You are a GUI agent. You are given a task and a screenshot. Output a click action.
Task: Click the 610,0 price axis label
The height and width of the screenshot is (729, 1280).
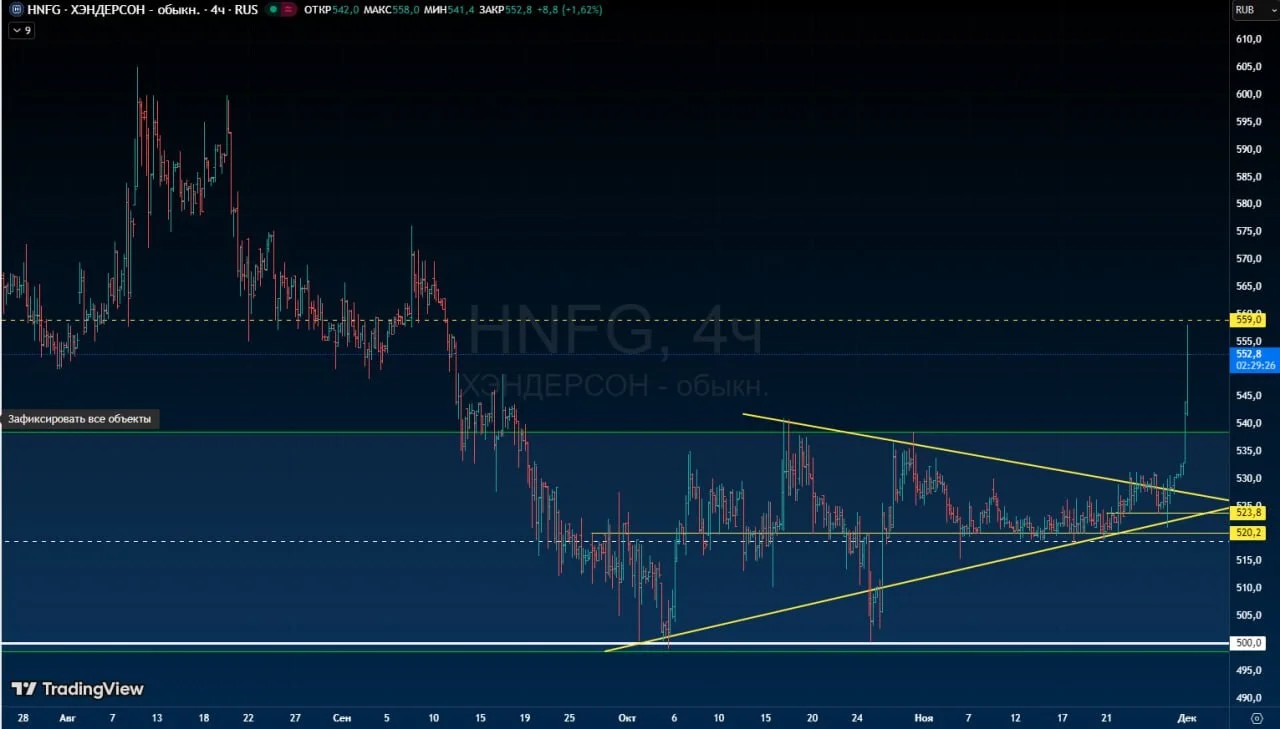1249,39
